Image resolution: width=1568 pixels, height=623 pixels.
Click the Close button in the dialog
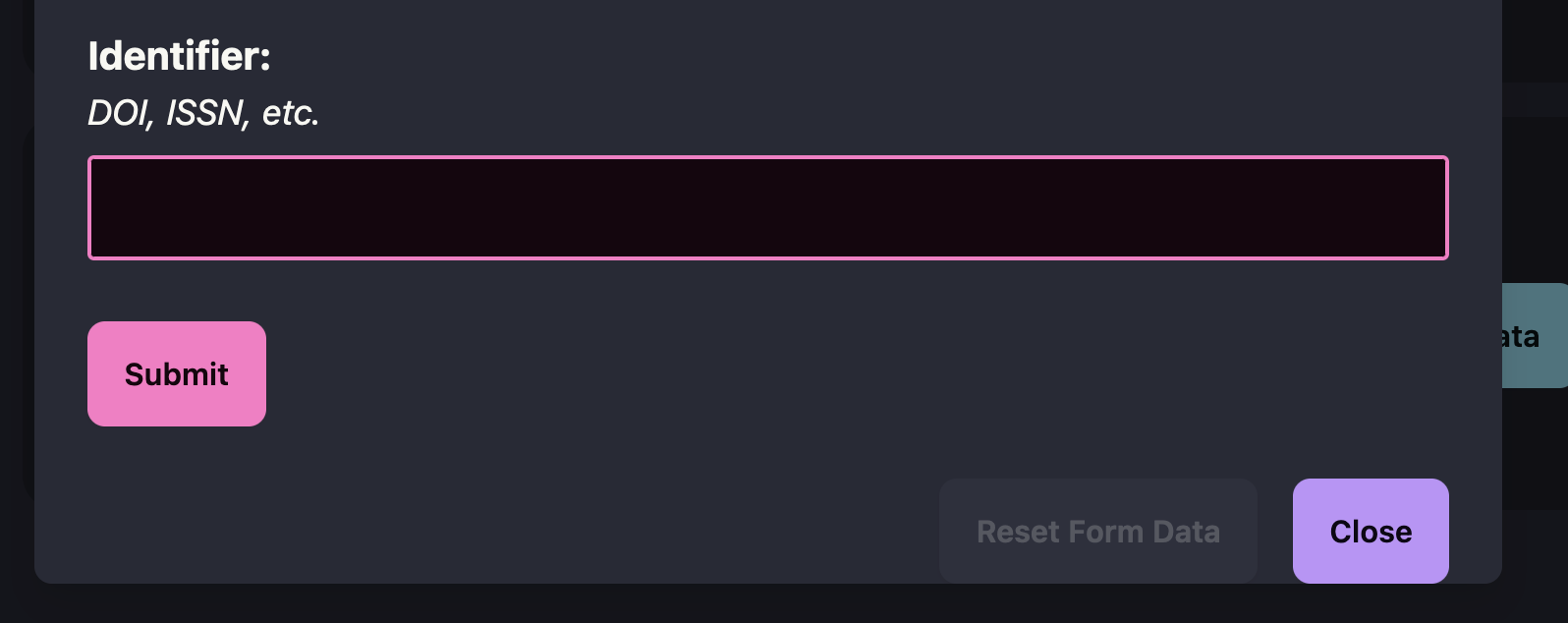pos(1370,531)
